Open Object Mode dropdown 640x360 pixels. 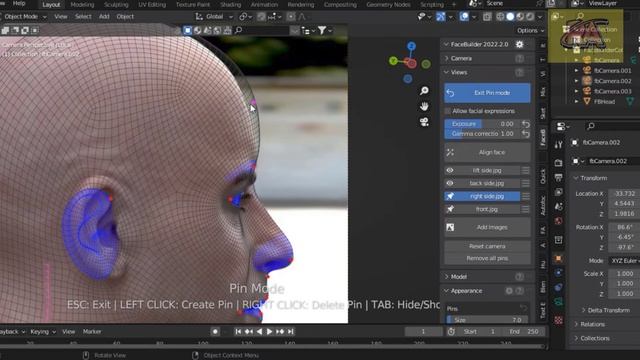click(24, 17)
